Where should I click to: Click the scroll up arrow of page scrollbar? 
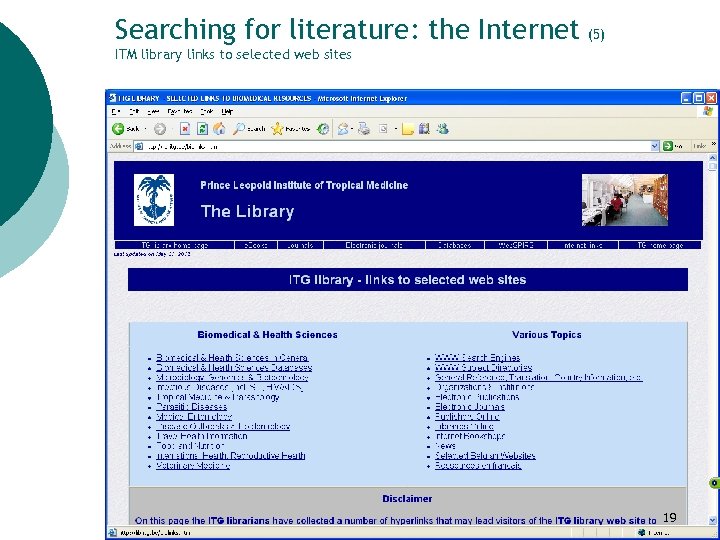click(x=713, y=158)
